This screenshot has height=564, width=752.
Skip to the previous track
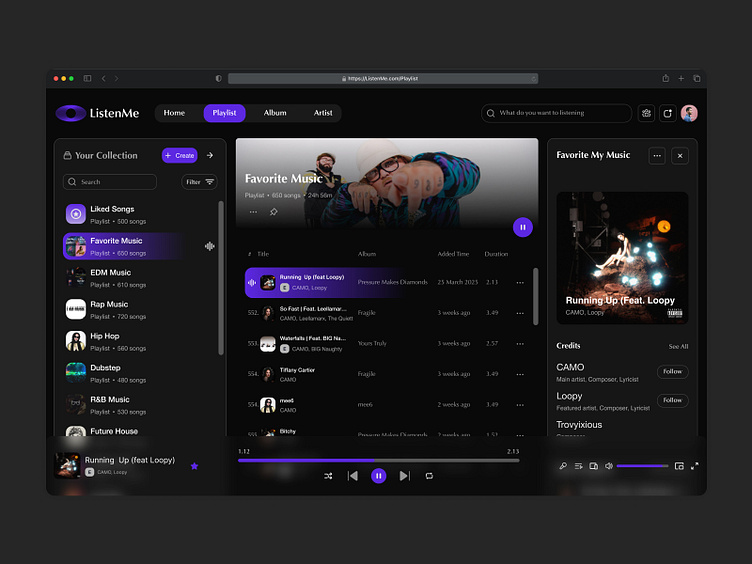[353, 476]
